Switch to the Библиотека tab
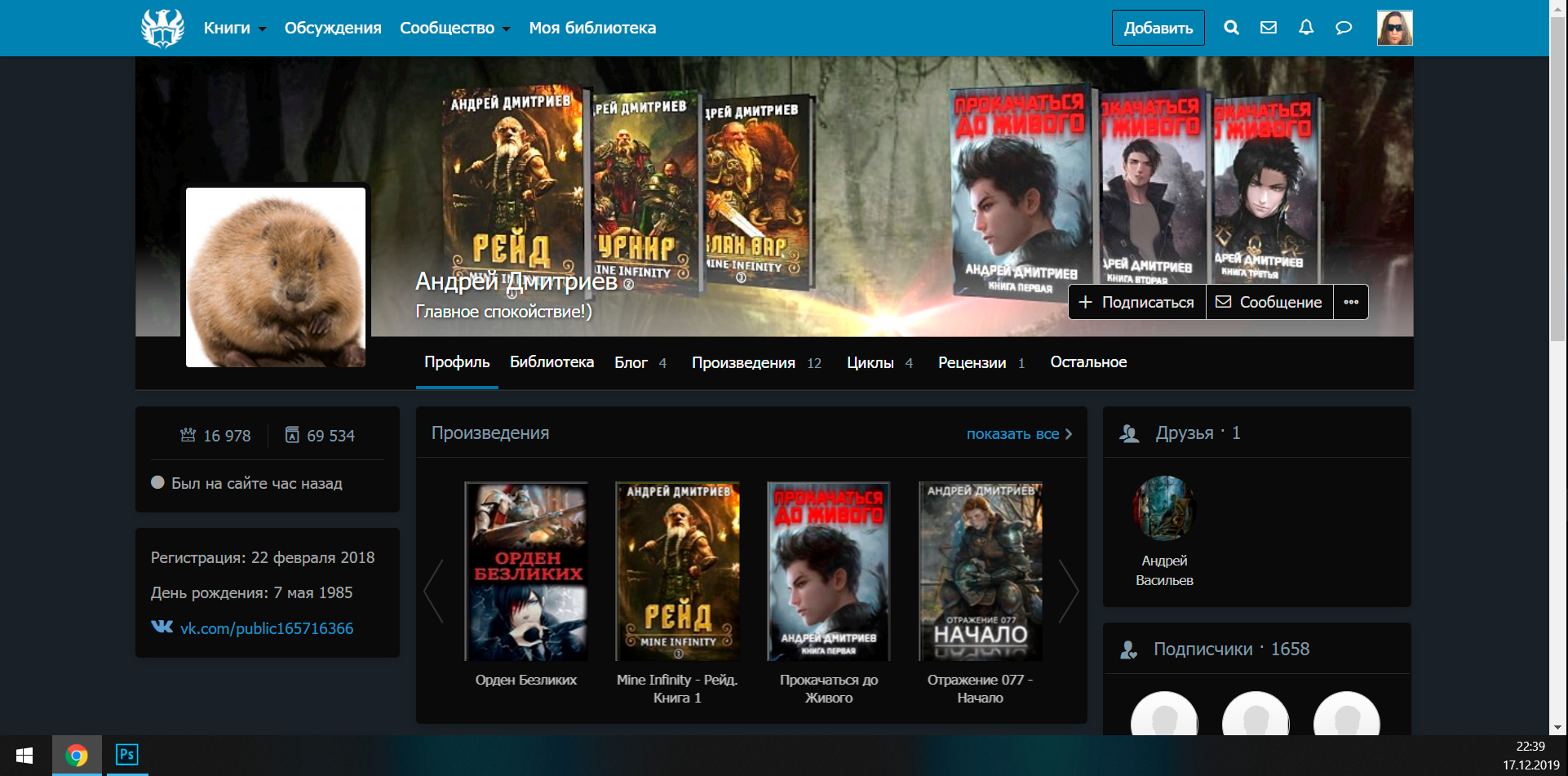This screenshot has width=1568, height=776. coord(551,362)
